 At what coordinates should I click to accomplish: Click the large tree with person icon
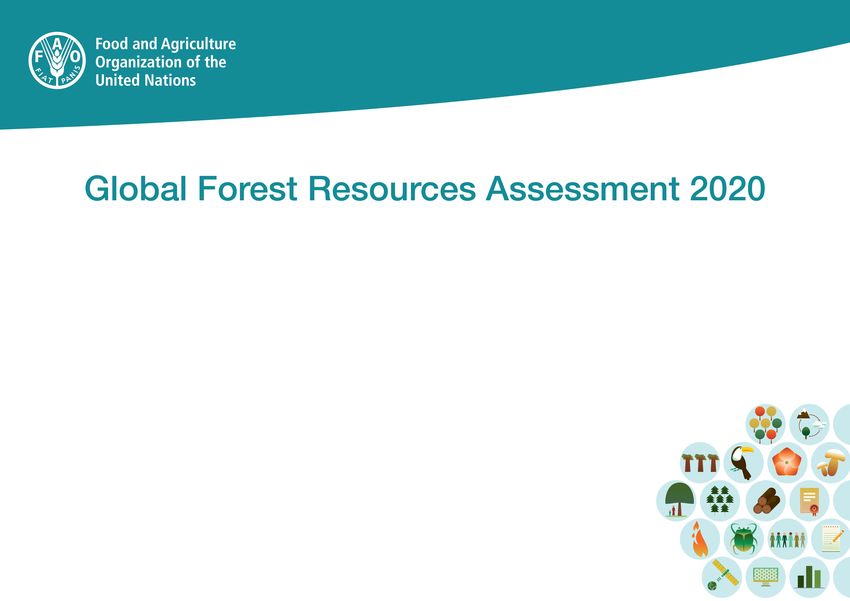pyautogui.click(x=677, y=501)
